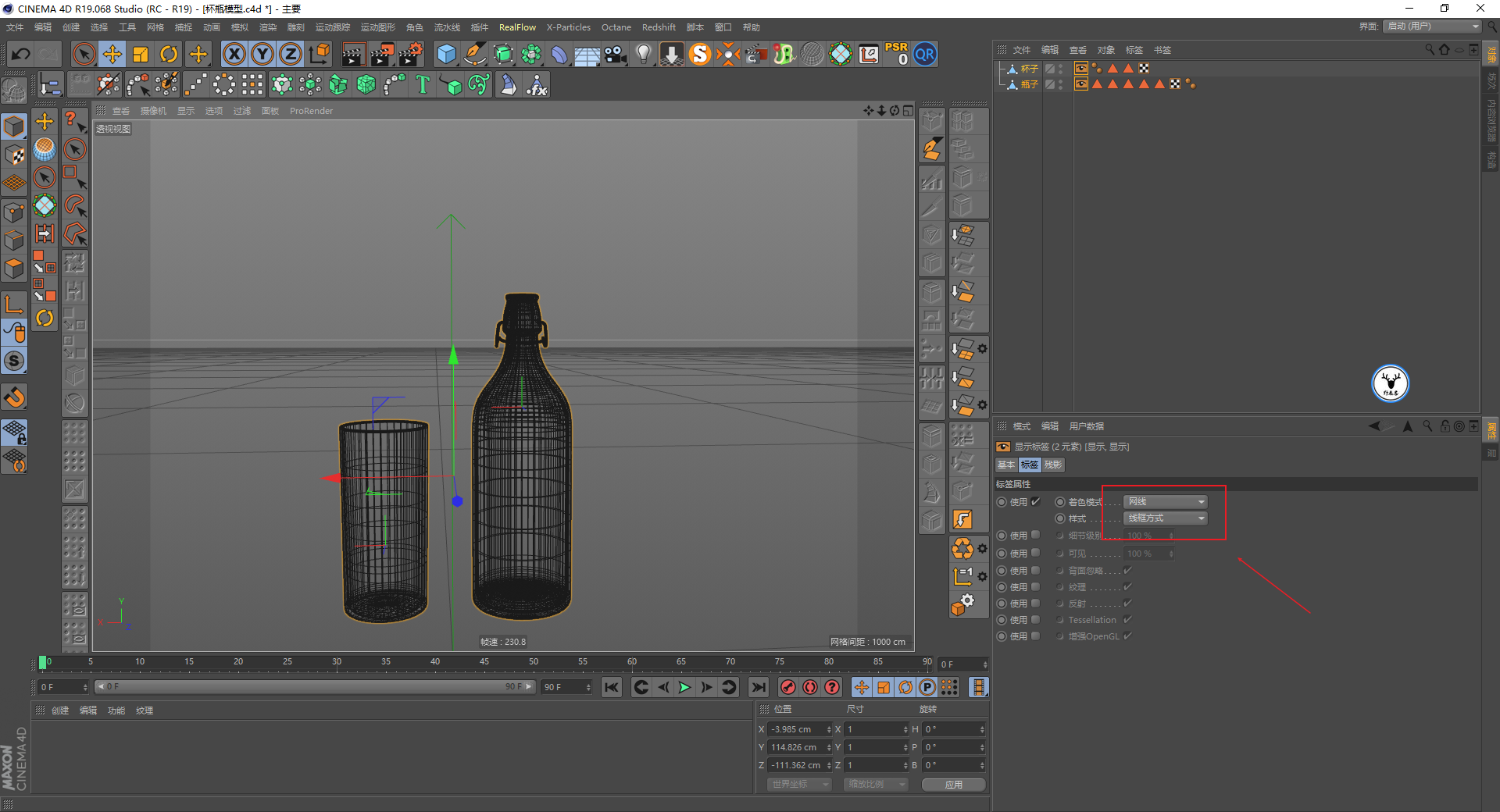Click the X position input field
1500x812 pixels.
(795, 729)
